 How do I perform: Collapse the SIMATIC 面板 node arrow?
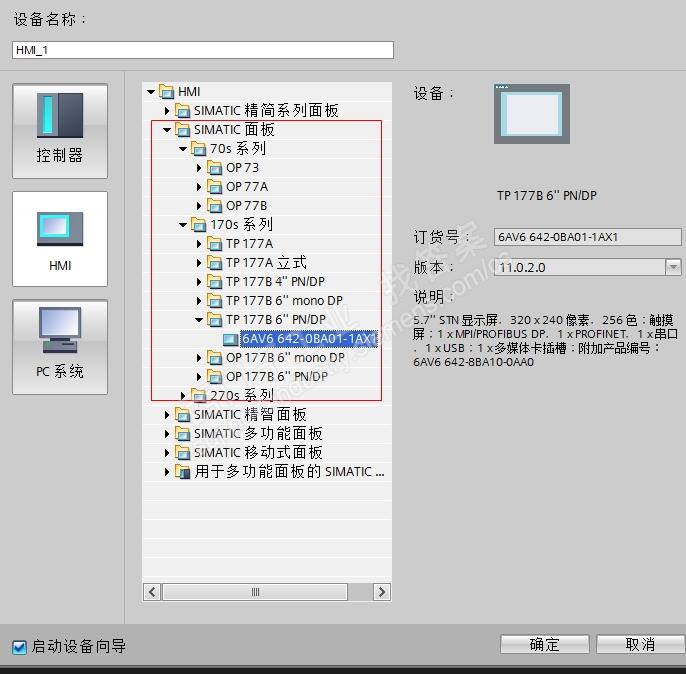(167, 130)
